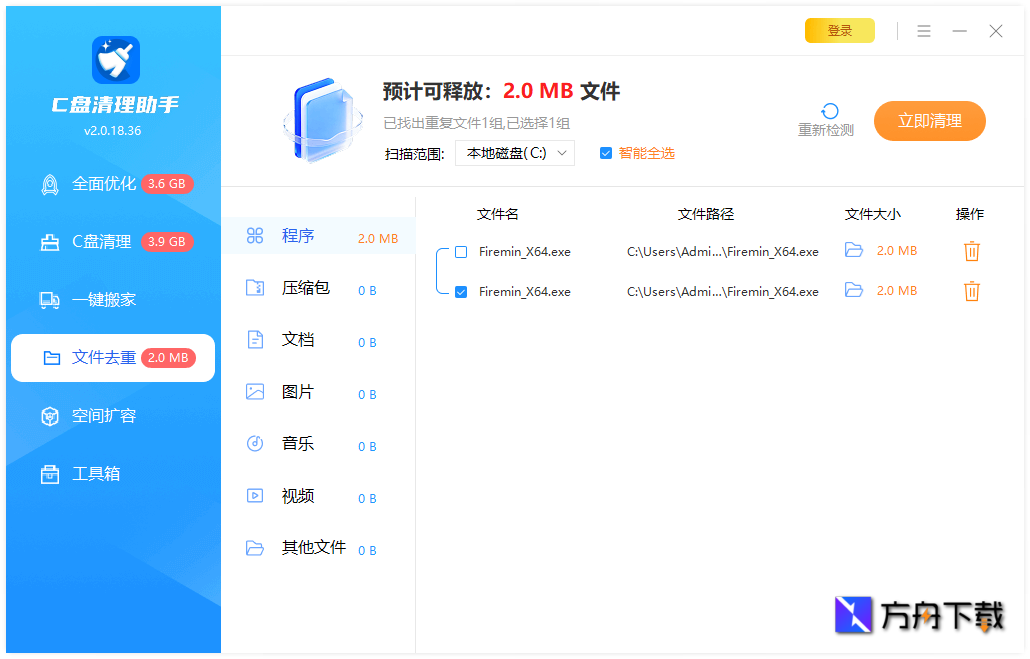Click the 登录 button to sign in
The image size is (1030, 659).
tap(839, 30)
